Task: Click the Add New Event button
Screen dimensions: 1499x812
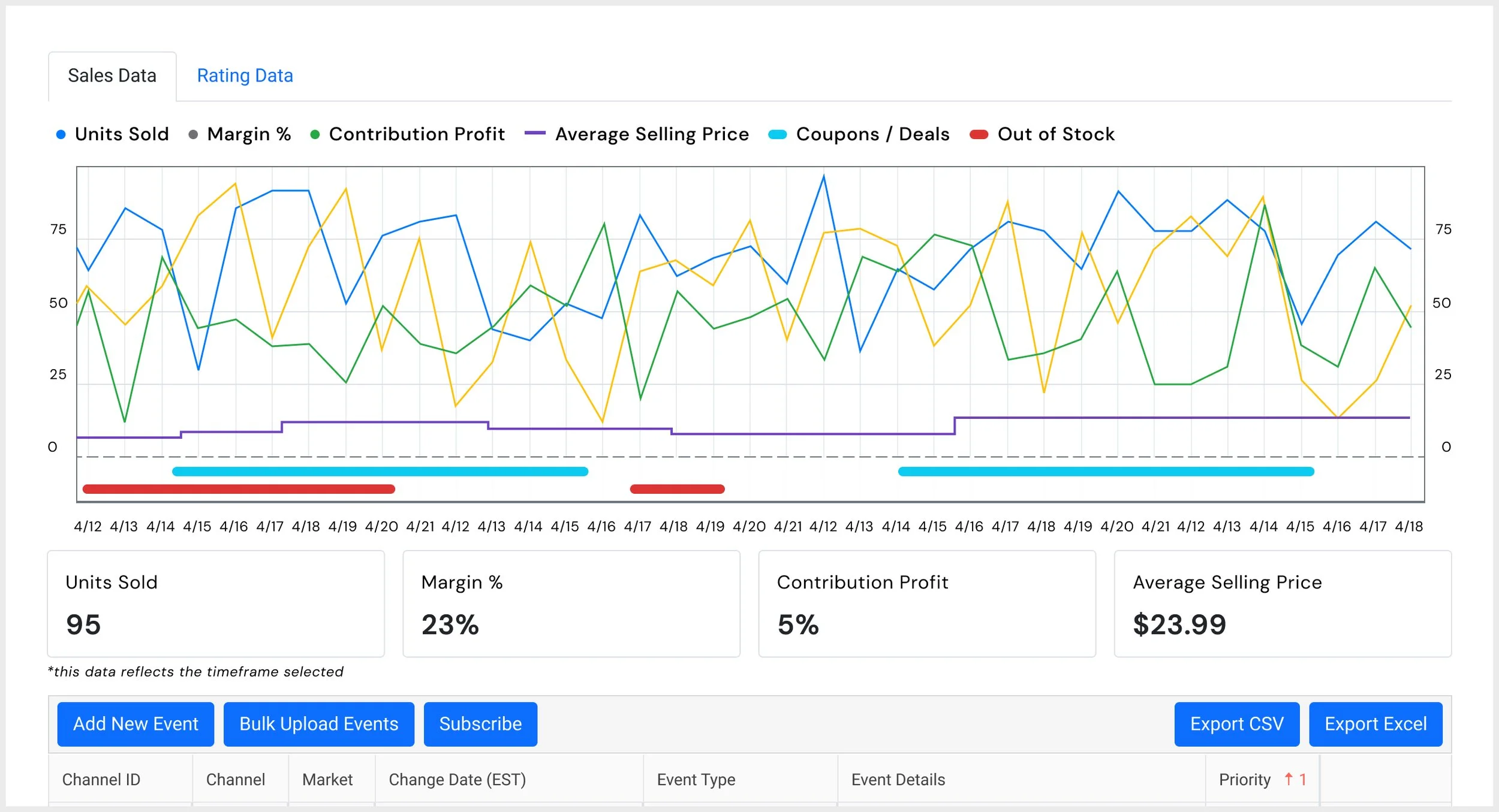Action: pos(136,724)
